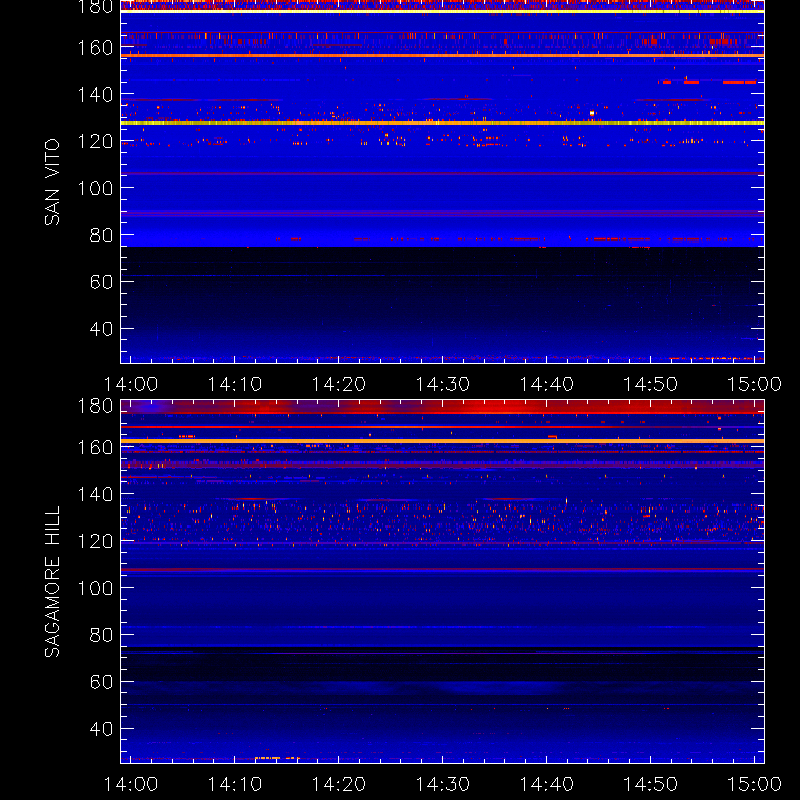This screenshot has width=800, height=800.
Task: Click 14:30 time label below Sagamore Hill plot
Action: [443, 784]
